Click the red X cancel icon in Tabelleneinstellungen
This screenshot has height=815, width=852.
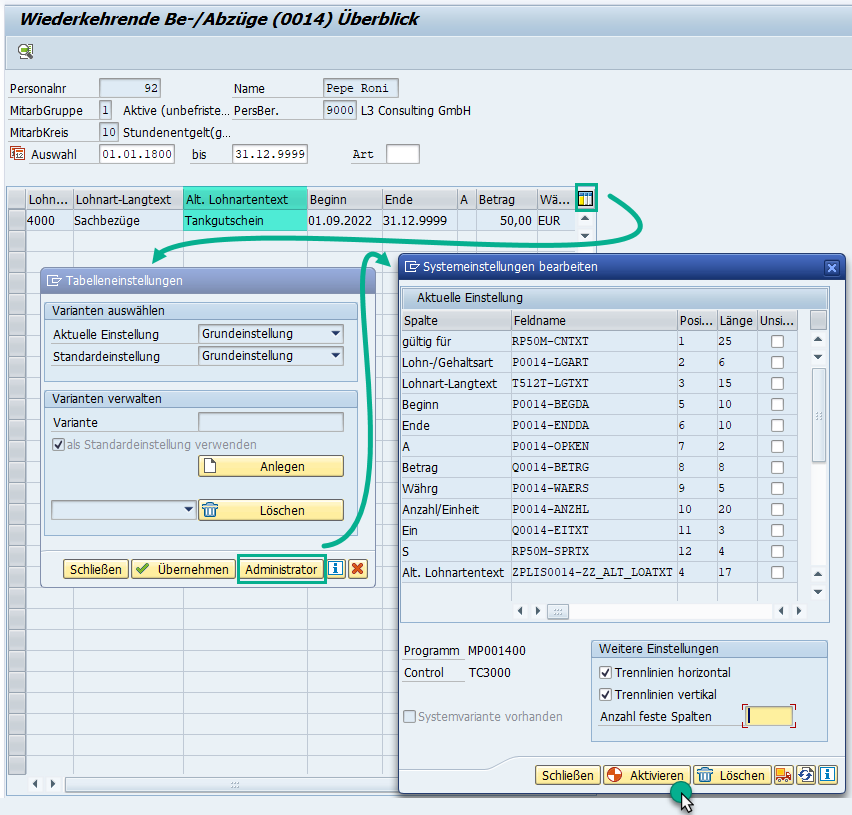click(x=358, y=569)
